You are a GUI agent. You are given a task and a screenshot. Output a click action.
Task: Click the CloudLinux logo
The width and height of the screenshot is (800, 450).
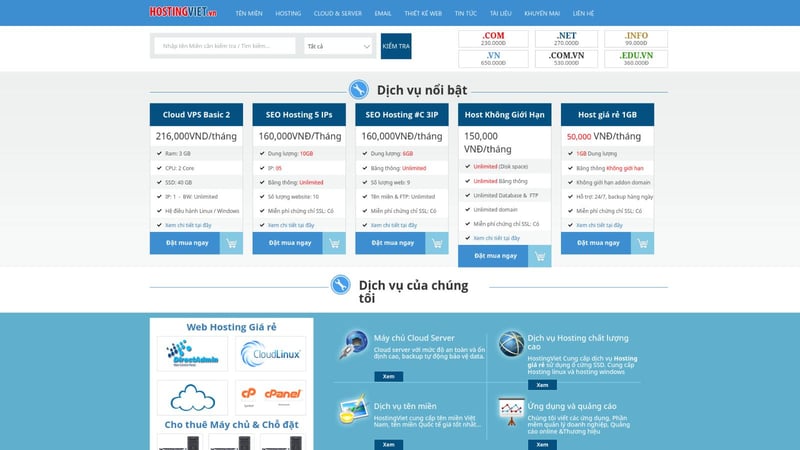tap(271, 354)
